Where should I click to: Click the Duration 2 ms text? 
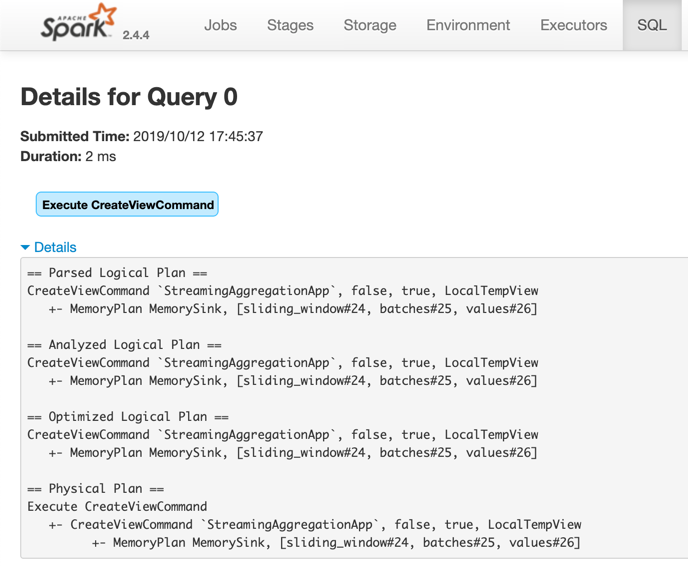click(x=68, y=156)
